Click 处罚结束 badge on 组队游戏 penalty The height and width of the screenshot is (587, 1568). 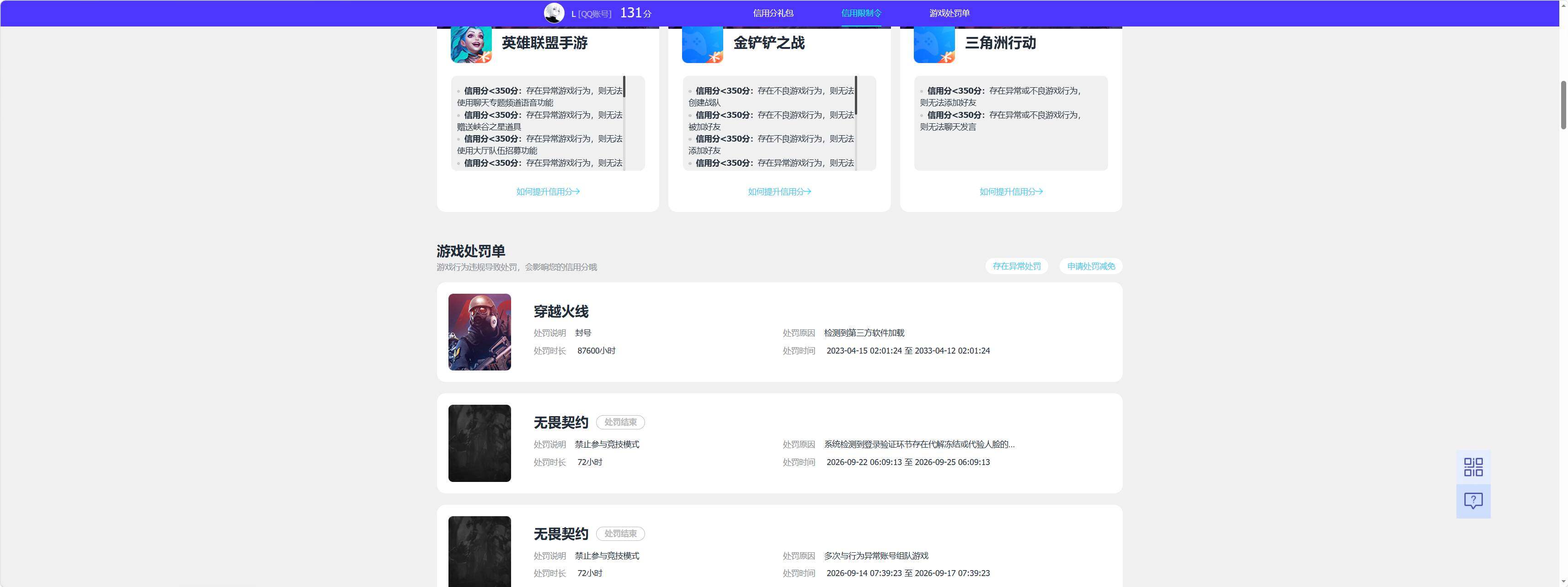[620, 534]
